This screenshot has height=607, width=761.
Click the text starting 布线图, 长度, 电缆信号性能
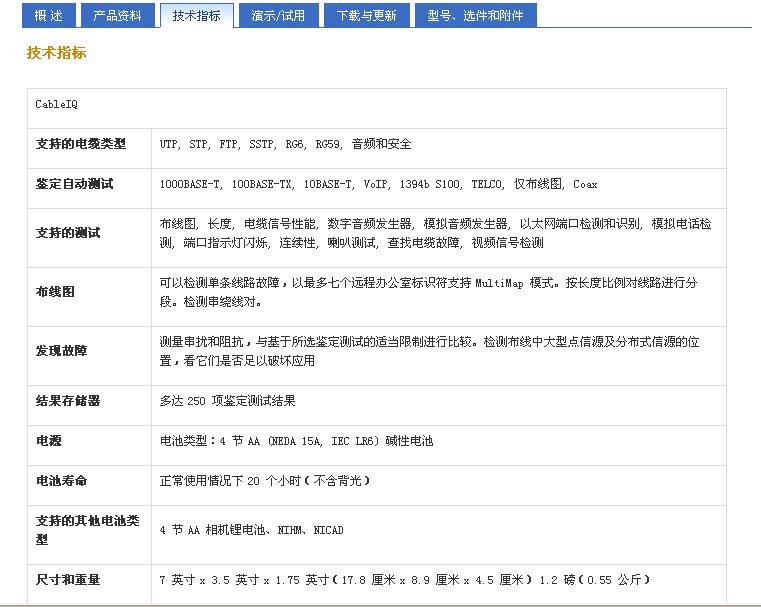click(x=435, y=233)
